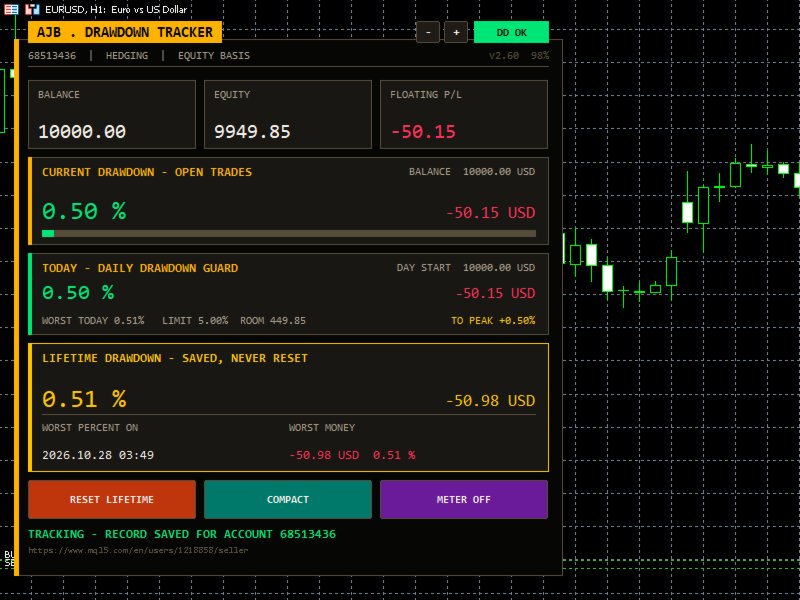Screen dimensions: 800x600
Task: Click the Current Drawdown progress bar
Action: [x=289, y=234]
